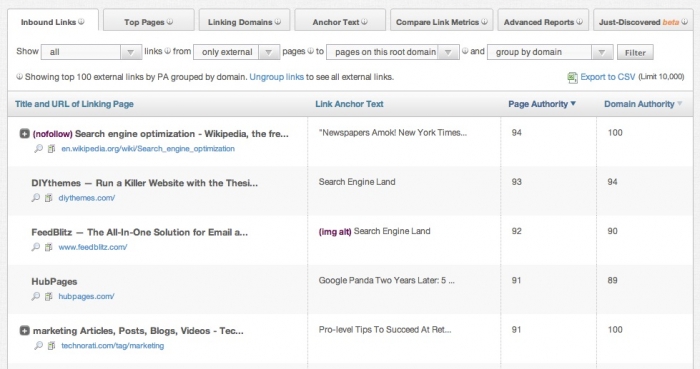Open pages on this root domain dropdown
The image size is (700, 369).
click(393, 52)
